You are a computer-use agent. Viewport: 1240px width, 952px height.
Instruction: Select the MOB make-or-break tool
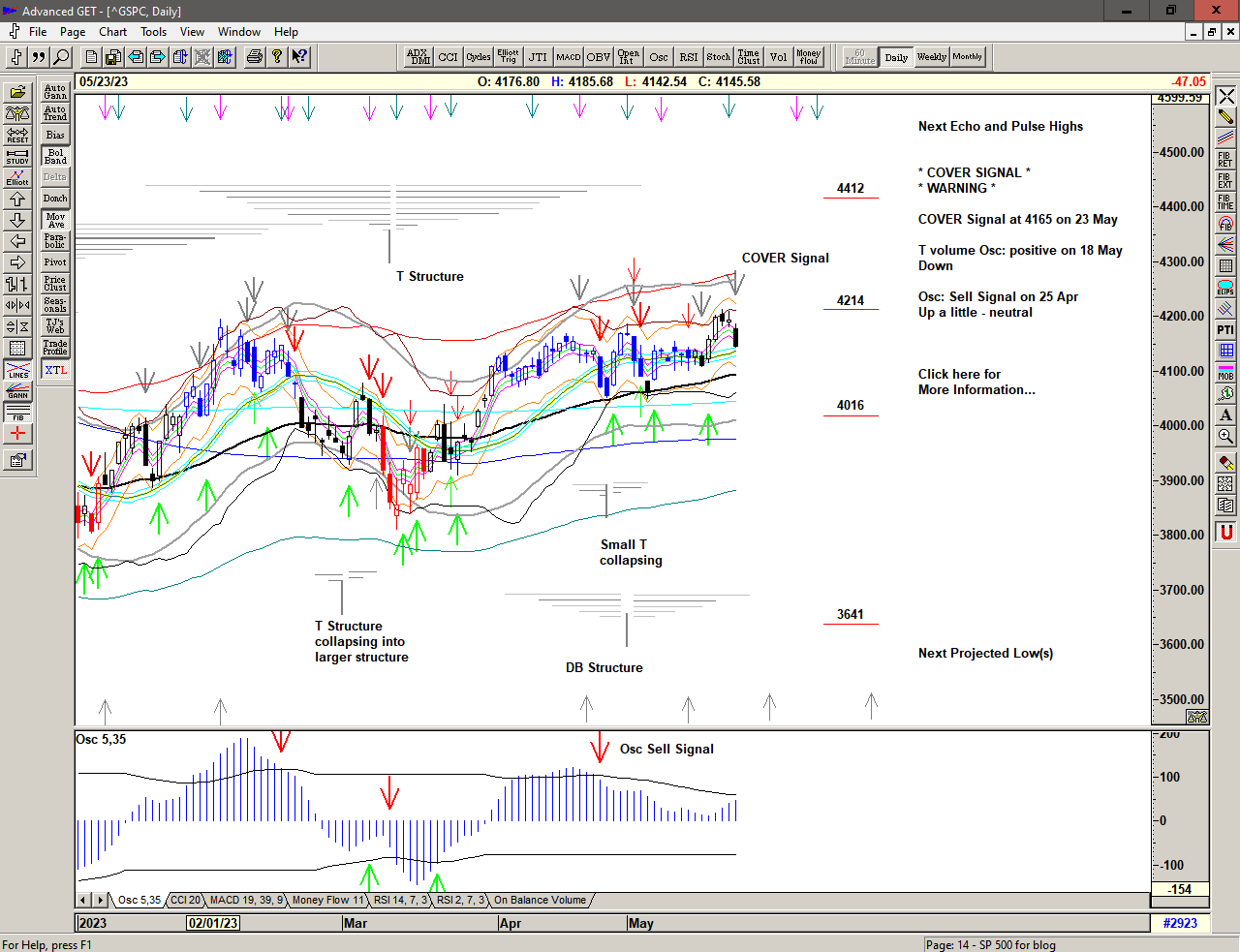1225,373
